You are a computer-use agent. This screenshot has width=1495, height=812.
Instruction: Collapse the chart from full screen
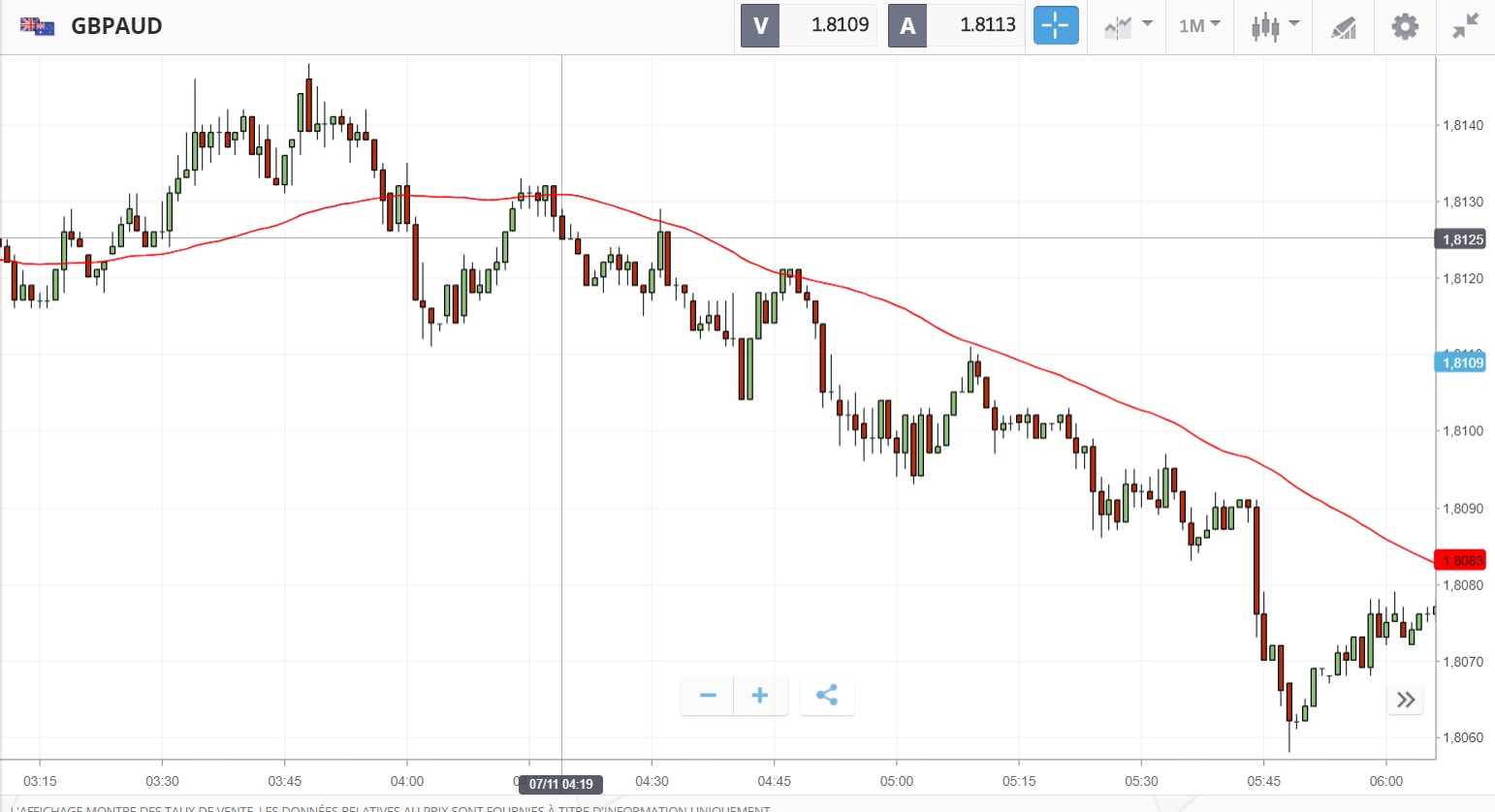pyautogui.click(x=1466, y=26)
